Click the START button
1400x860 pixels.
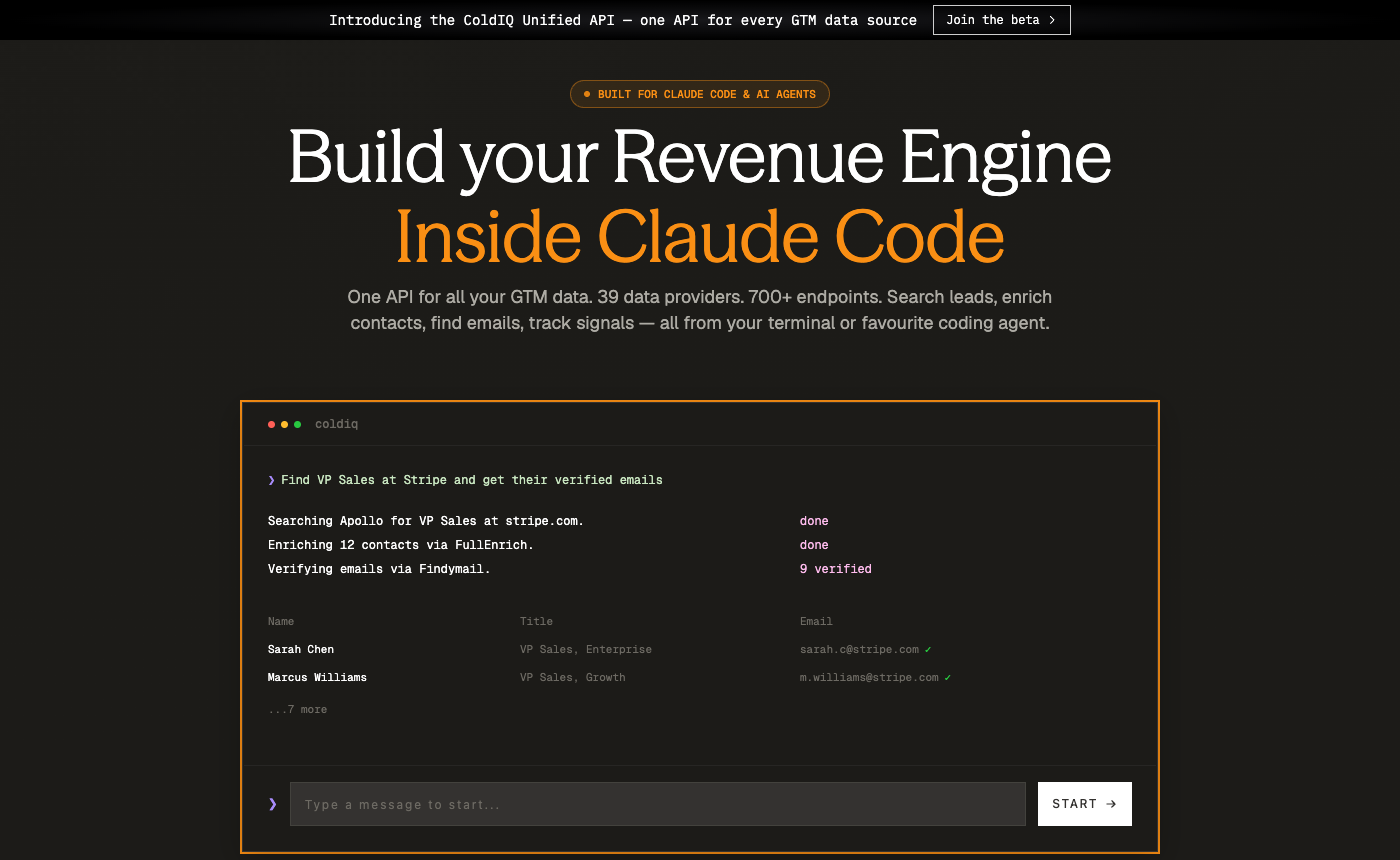click(x=1085, y=804)
